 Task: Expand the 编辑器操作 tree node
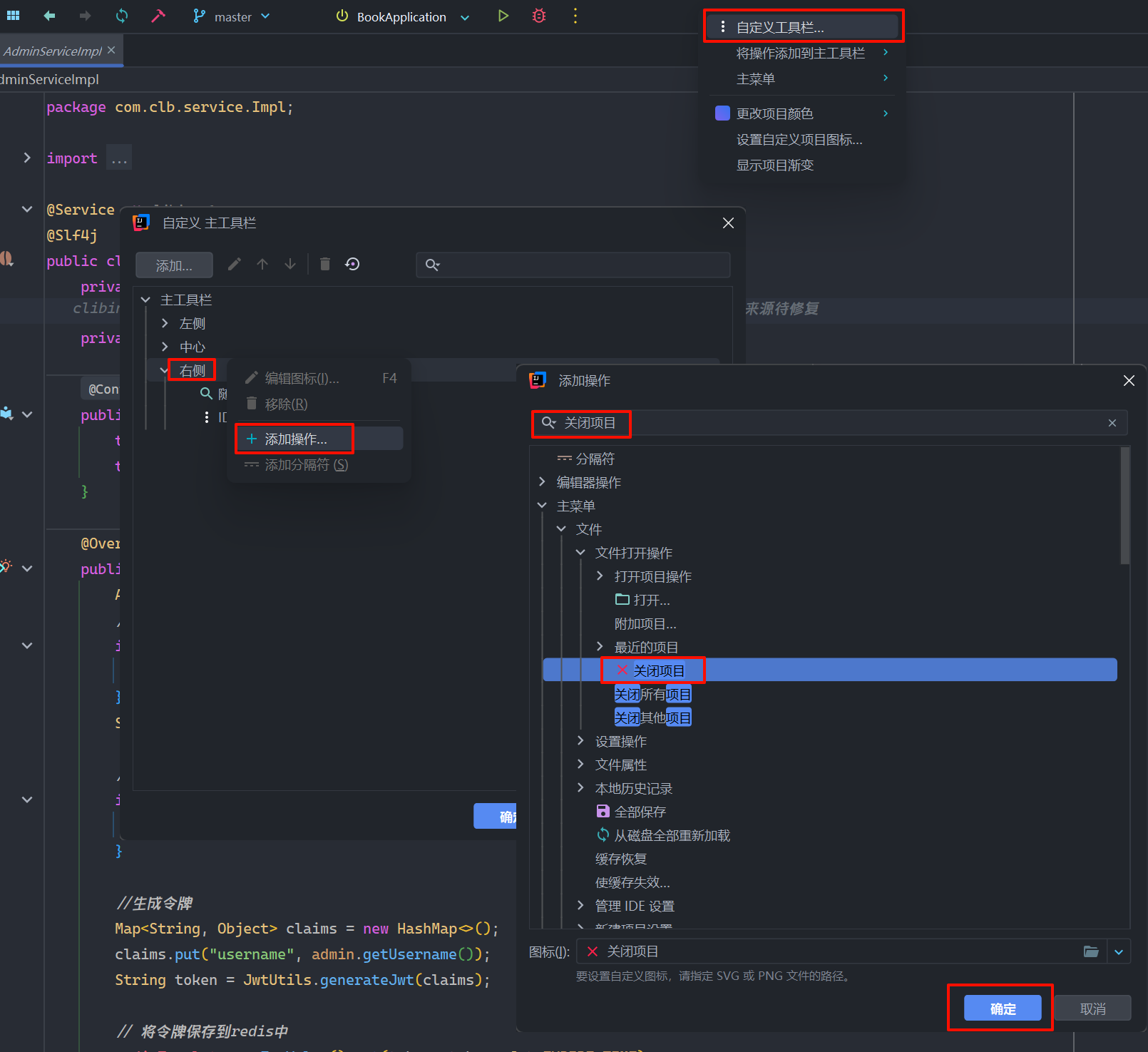(542, 482)
